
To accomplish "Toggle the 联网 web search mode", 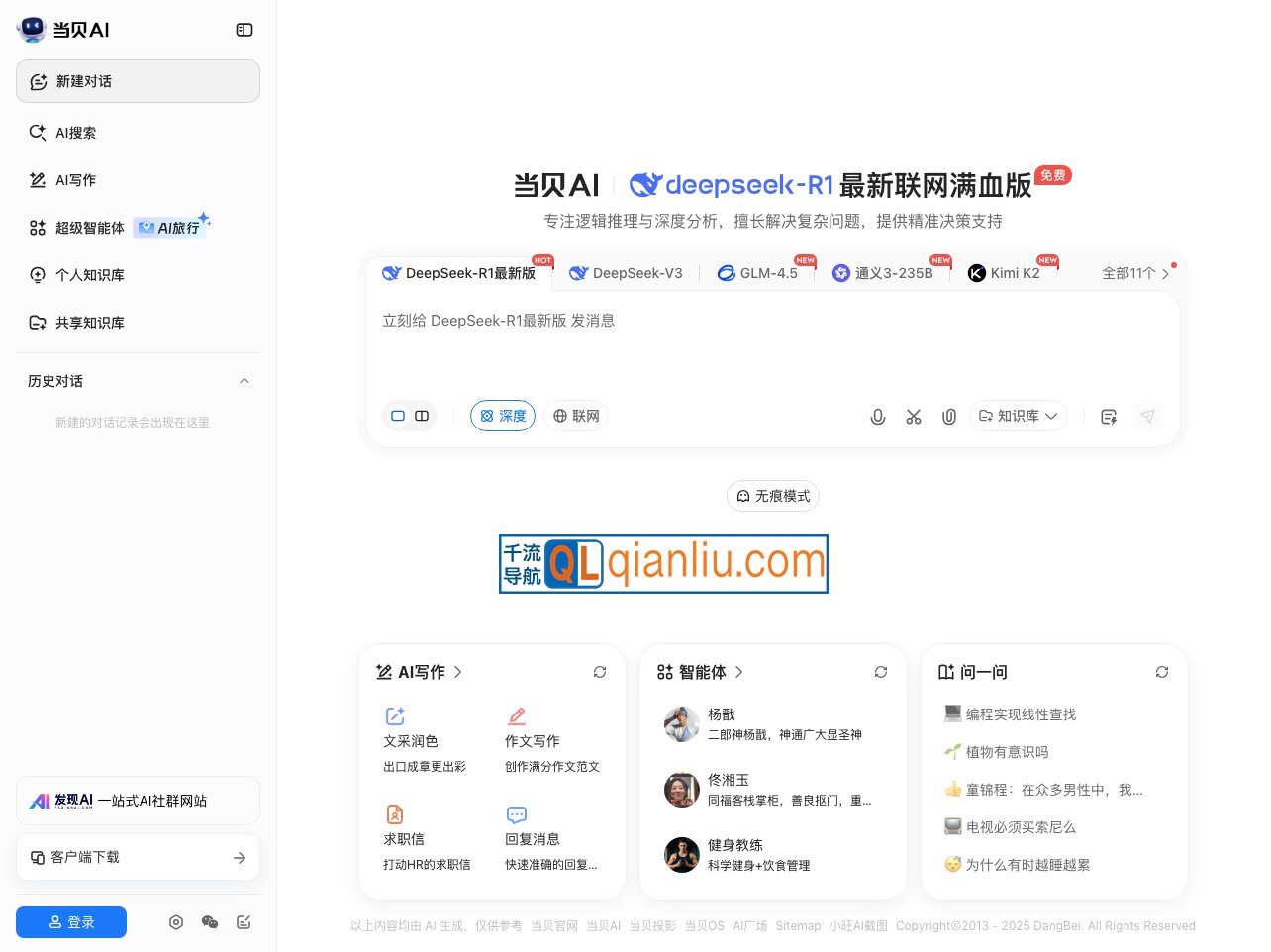I will point(576,416).
